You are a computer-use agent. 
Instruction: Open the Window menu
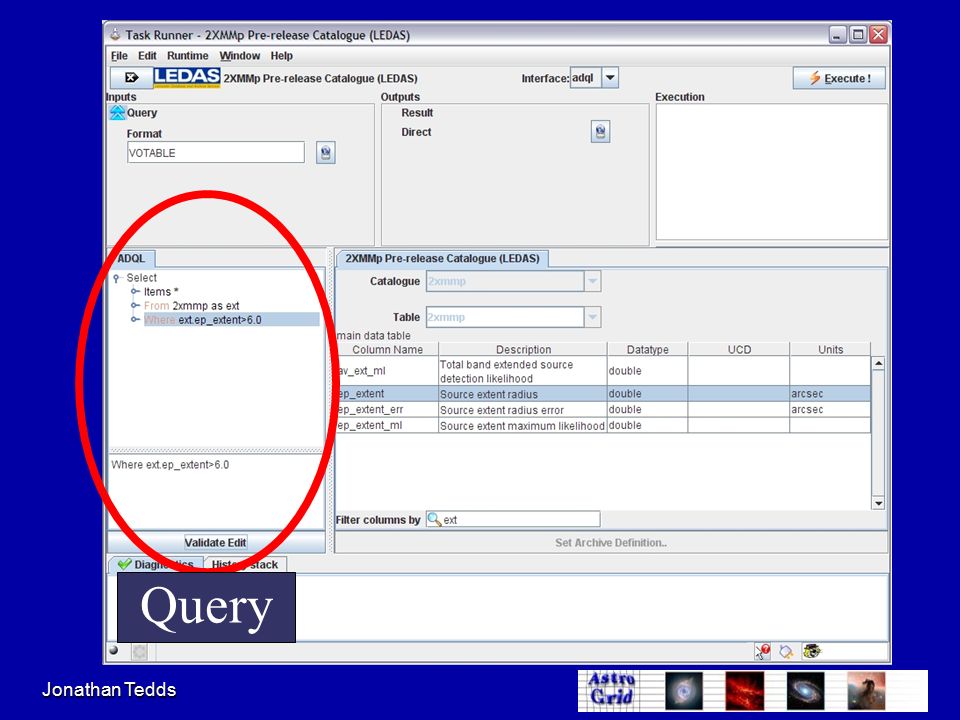(239, 56)
